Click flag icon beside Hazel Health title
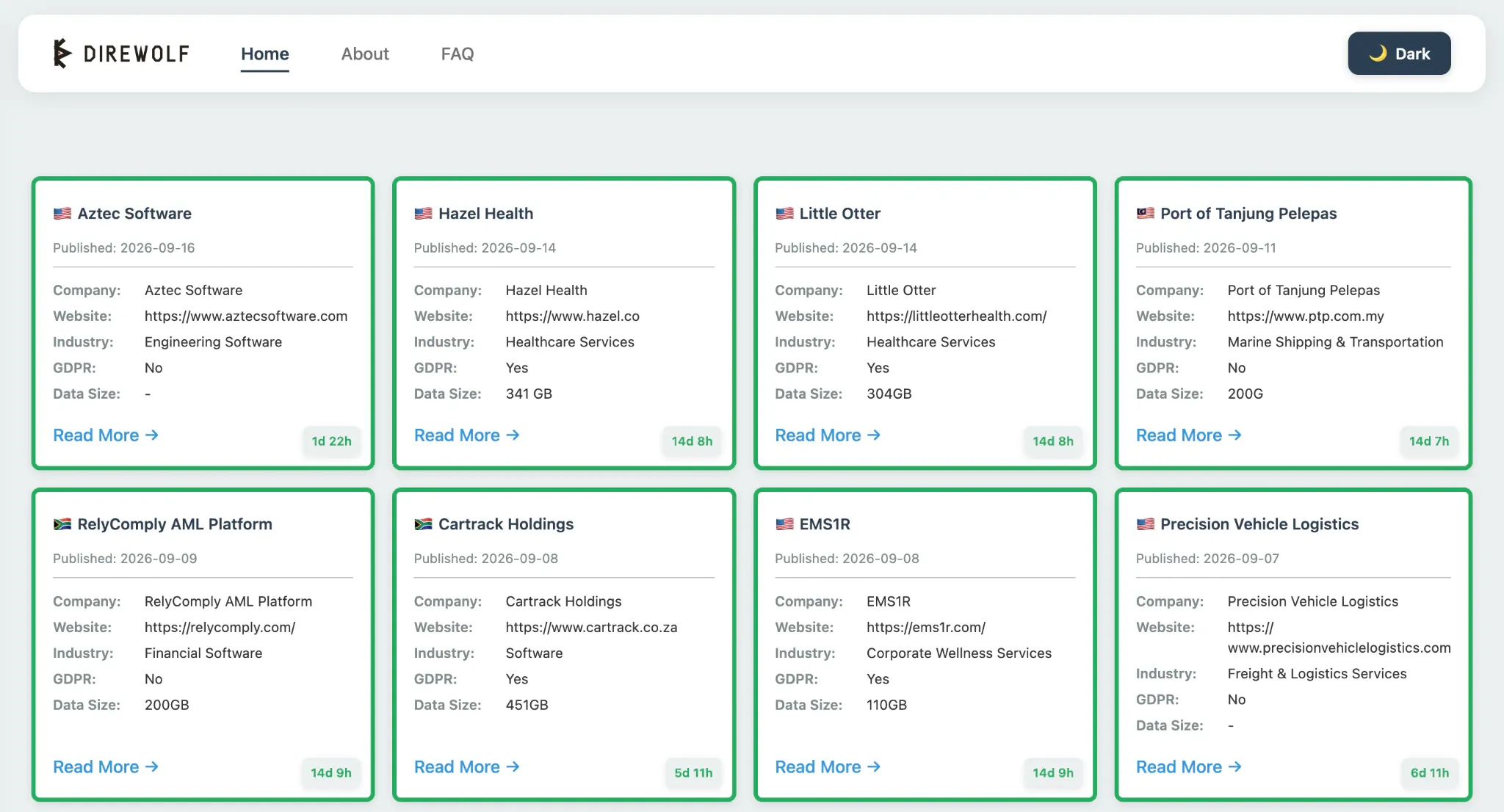This screenshot has width=1504, height=812. click(423, 214)
